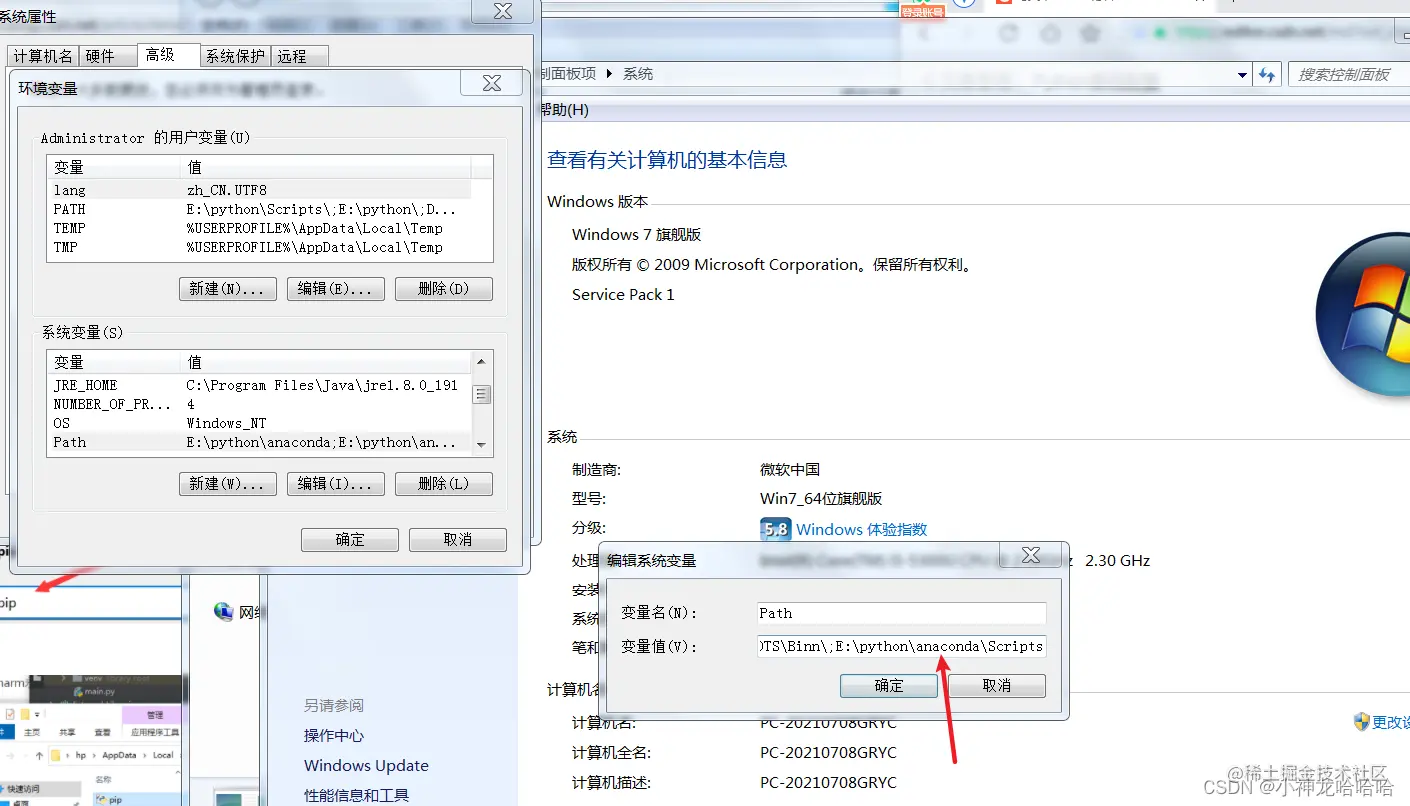The image size is (1410, 806).
Task: Click 编辑(E)... under user variables
Action: (x=336, y=289)
